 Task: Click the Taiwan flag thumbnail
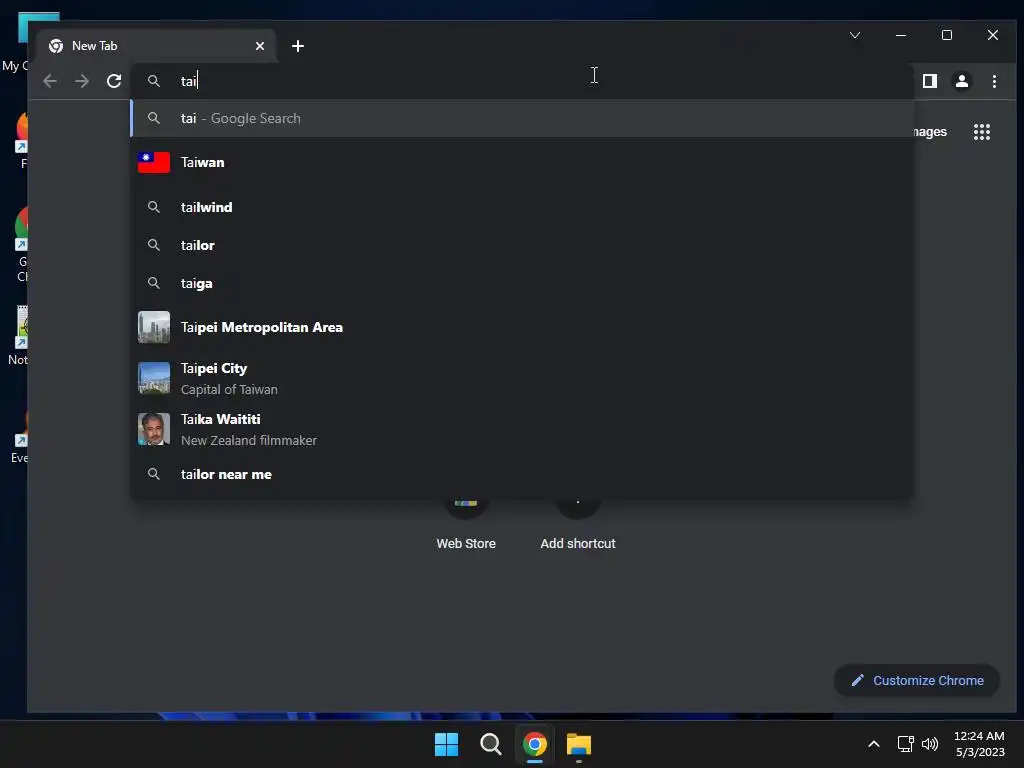pos(154,162)
